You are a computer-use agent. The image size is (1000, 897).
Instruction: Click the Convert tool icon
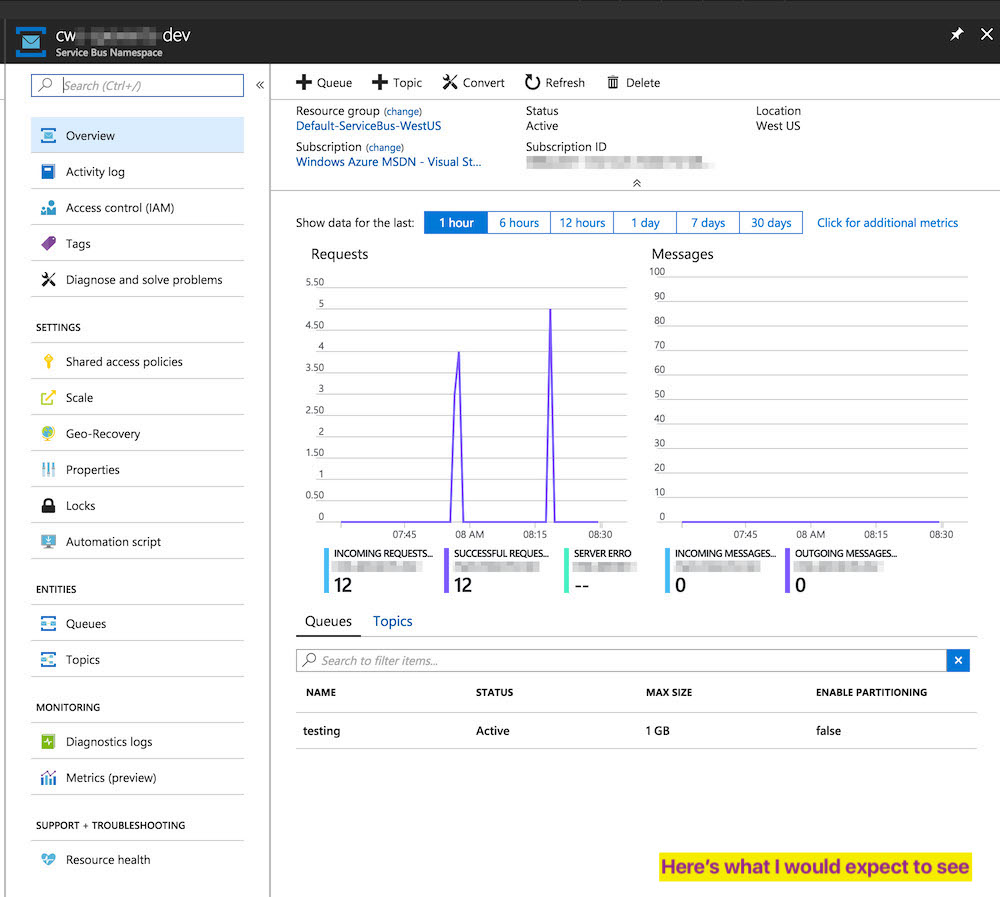[450, 82]
